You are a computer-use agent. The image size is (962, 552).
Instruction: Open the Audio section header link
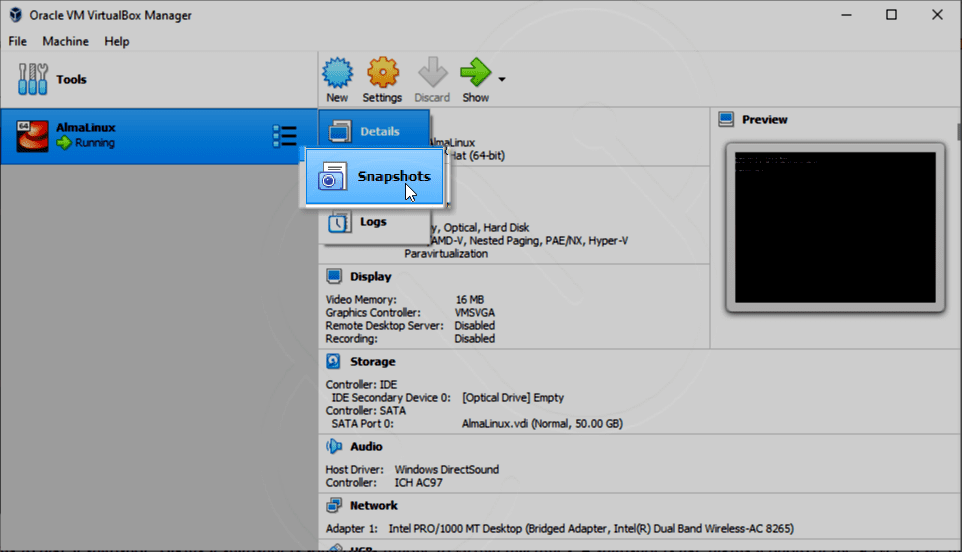point(366,447)
